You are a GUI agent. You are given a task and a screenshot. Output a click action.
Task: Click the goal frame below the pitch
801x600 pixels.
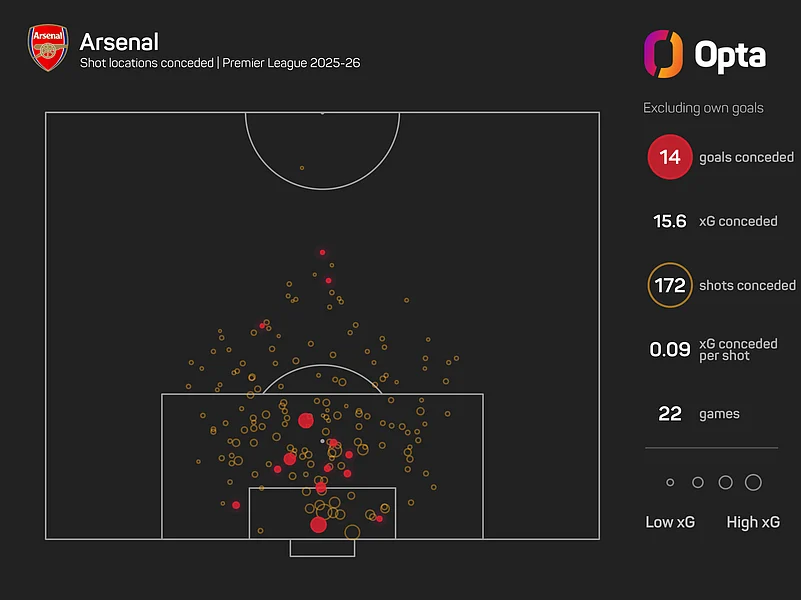[322, 548]
